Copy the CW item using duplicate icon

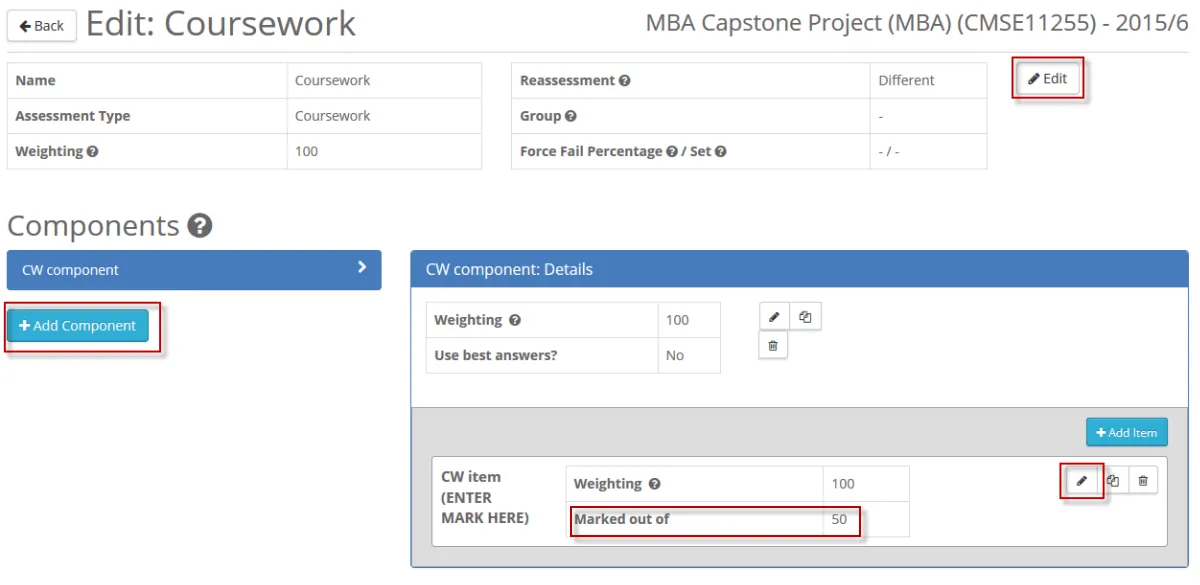[x=1112, y=481]
